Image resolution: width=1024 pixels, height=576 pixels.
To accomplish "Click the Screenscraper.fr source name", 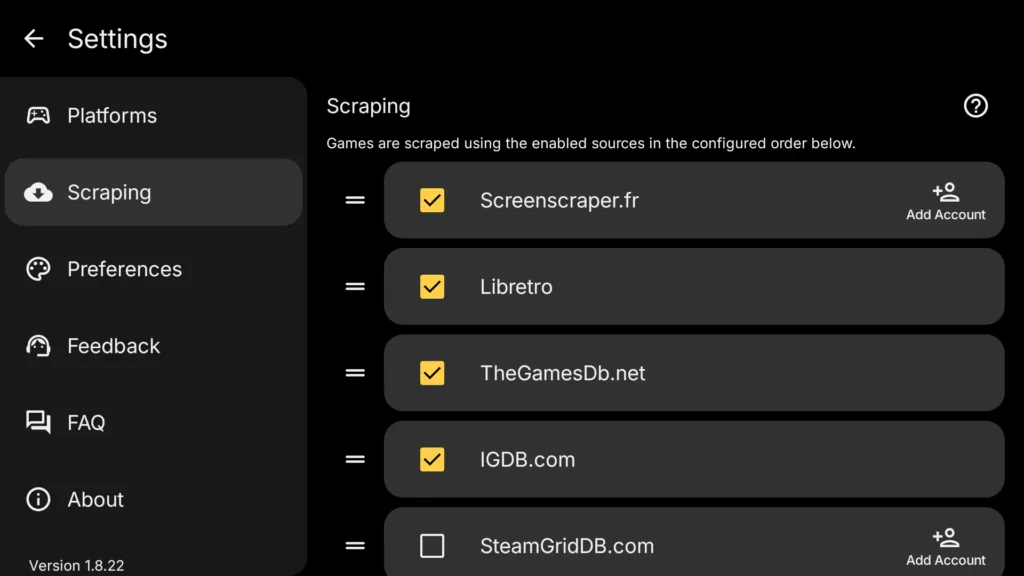I will 559,200.
